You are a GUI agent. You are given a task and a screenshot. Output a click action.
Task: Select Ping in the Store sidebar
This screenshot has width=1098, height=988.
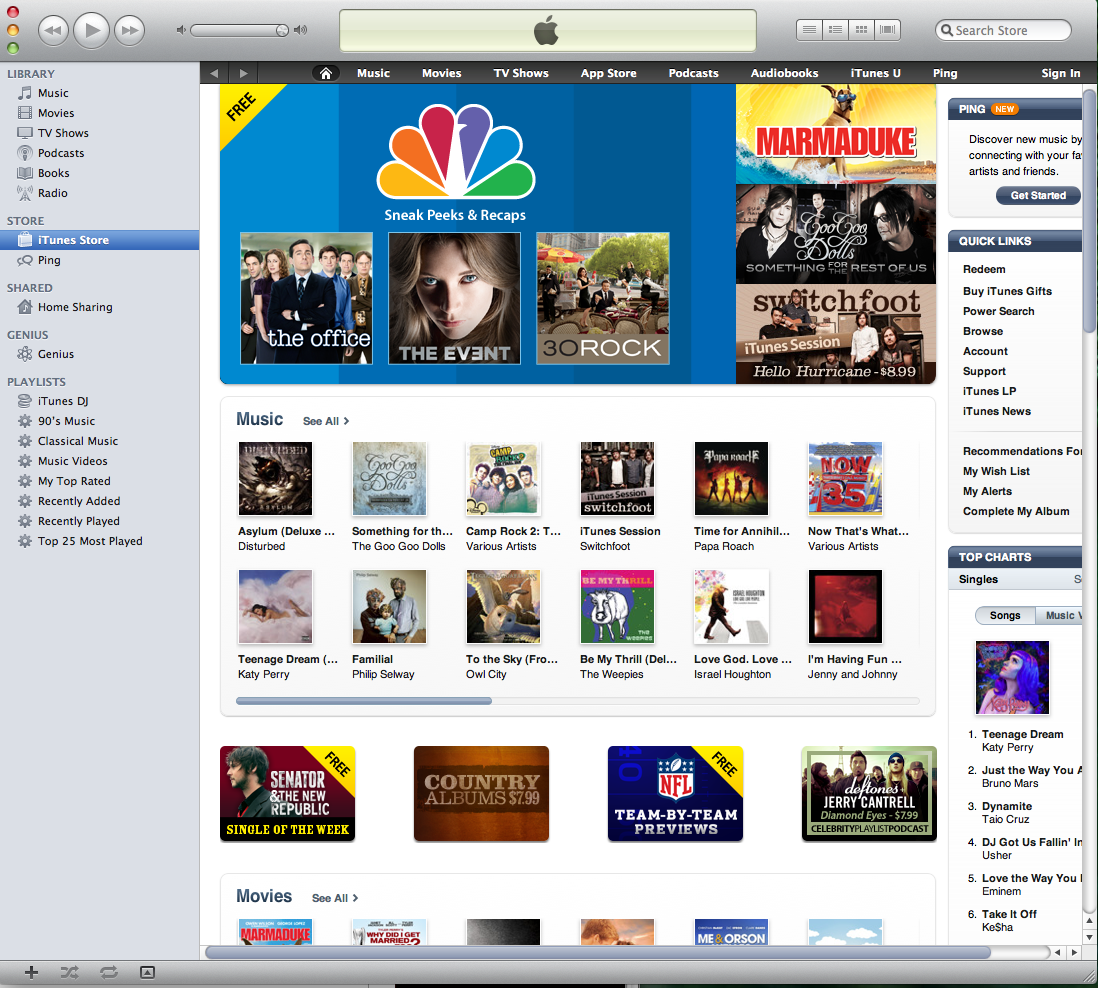[x=99, y=260]
